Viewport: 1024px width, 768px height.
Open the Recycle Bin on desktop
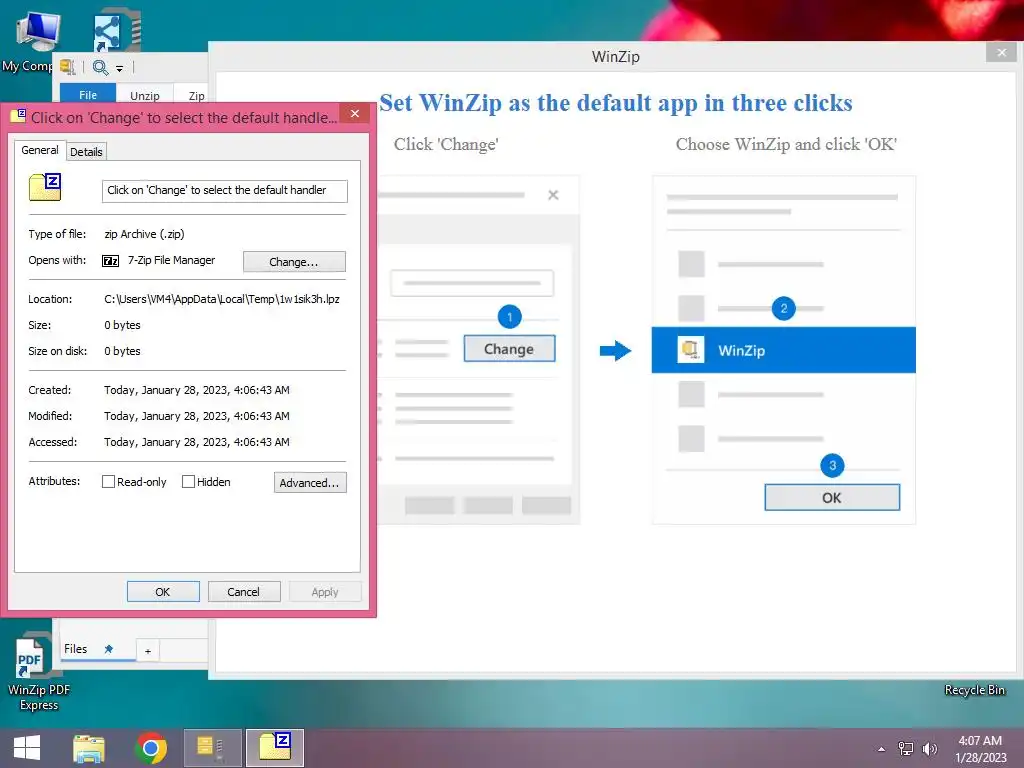(974, 690)
